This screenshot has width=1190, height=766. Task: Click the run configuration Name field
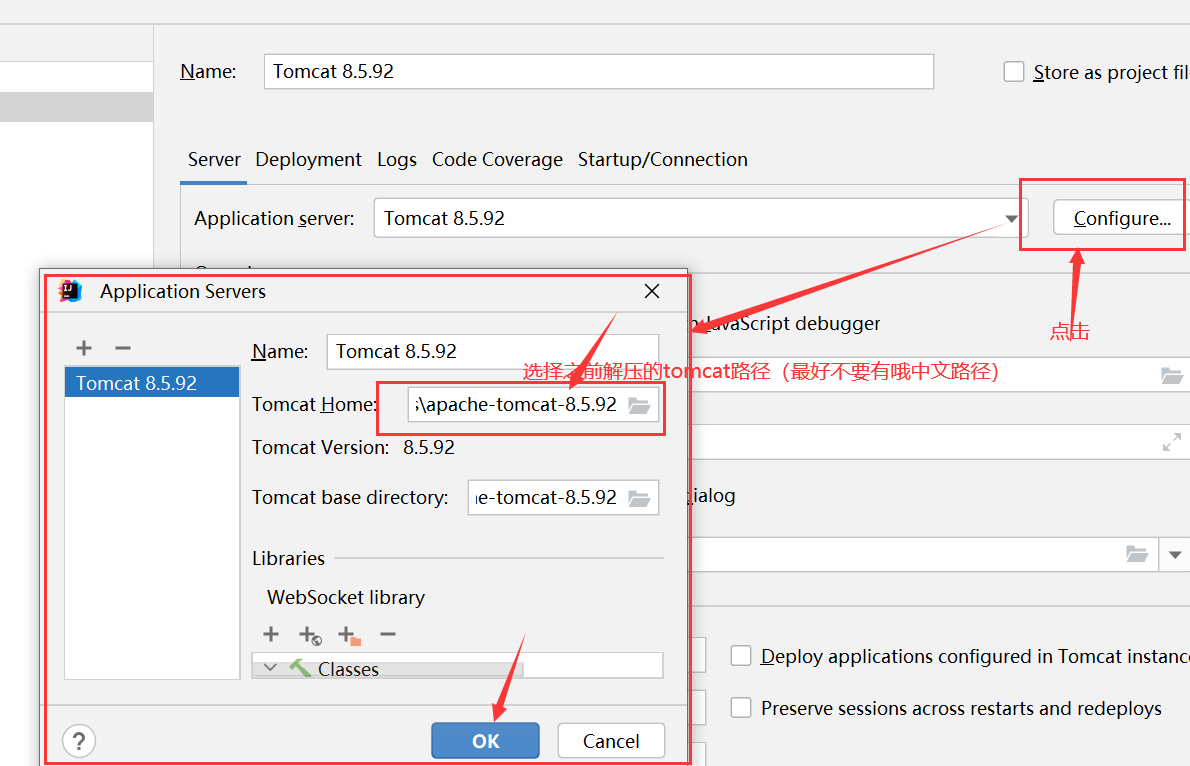coord(599,71)
